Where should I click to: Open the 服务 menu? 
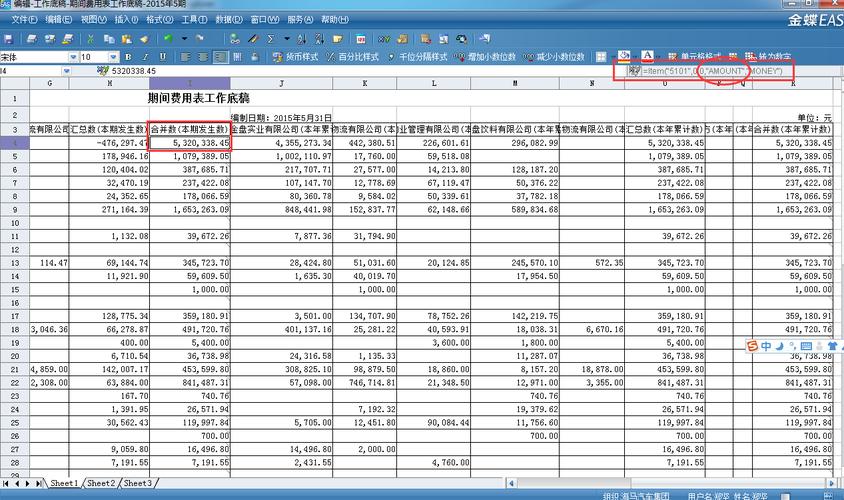(x=300, y=19)
